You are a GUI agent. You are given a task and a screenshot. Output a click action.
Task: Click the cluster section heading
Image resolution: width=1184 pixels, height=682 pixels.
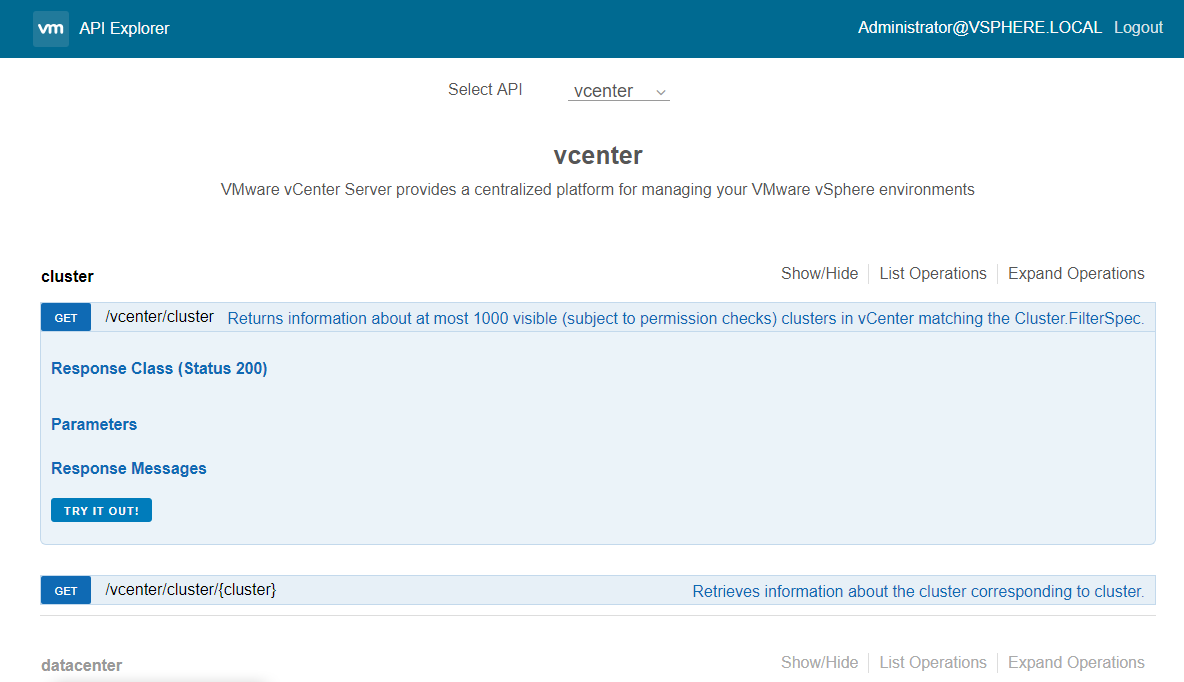pyautogui.click(x=67, y=277)
